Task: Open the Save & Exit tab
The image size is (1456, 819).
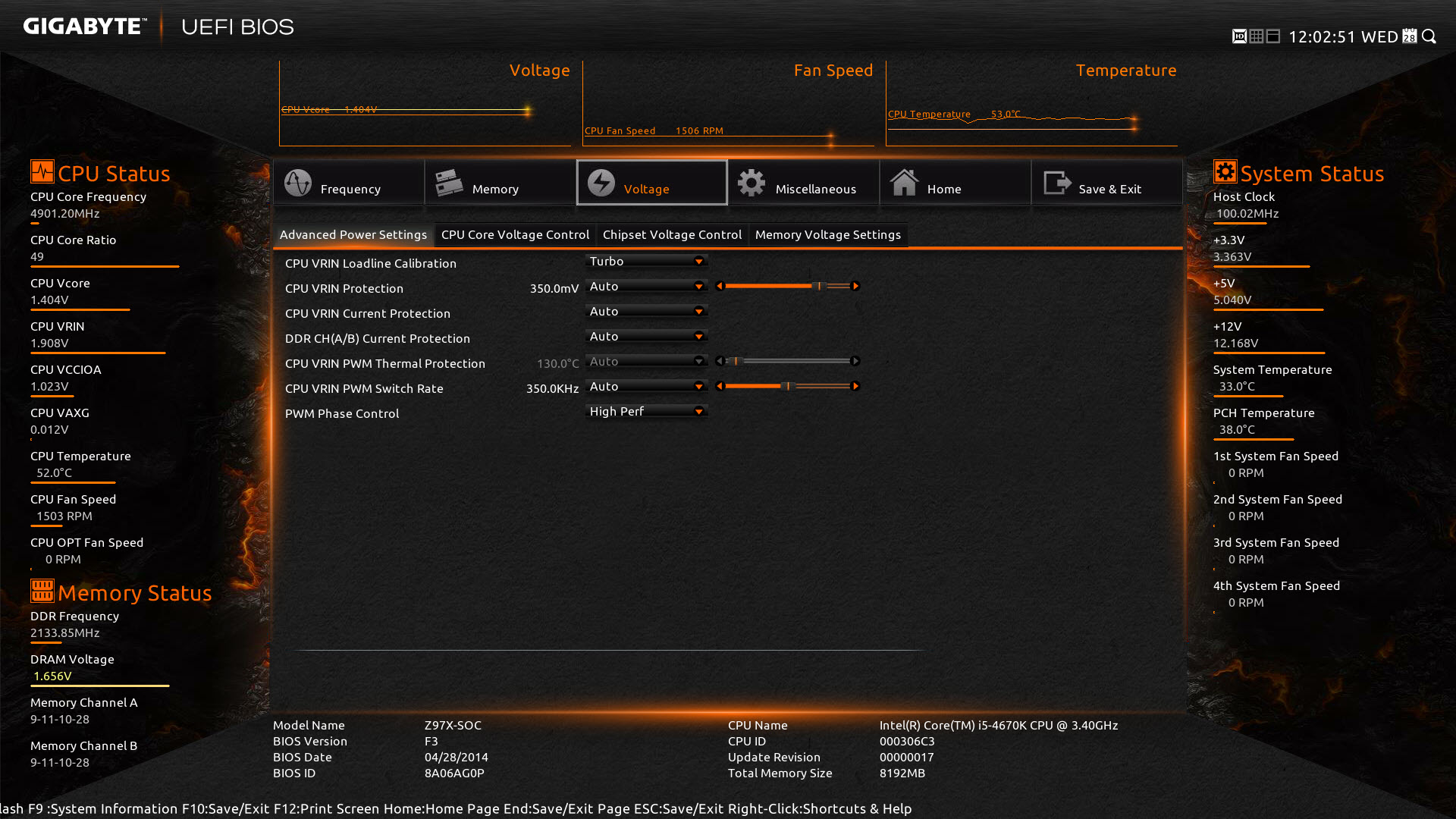Action: click(x=1107, y=183)
